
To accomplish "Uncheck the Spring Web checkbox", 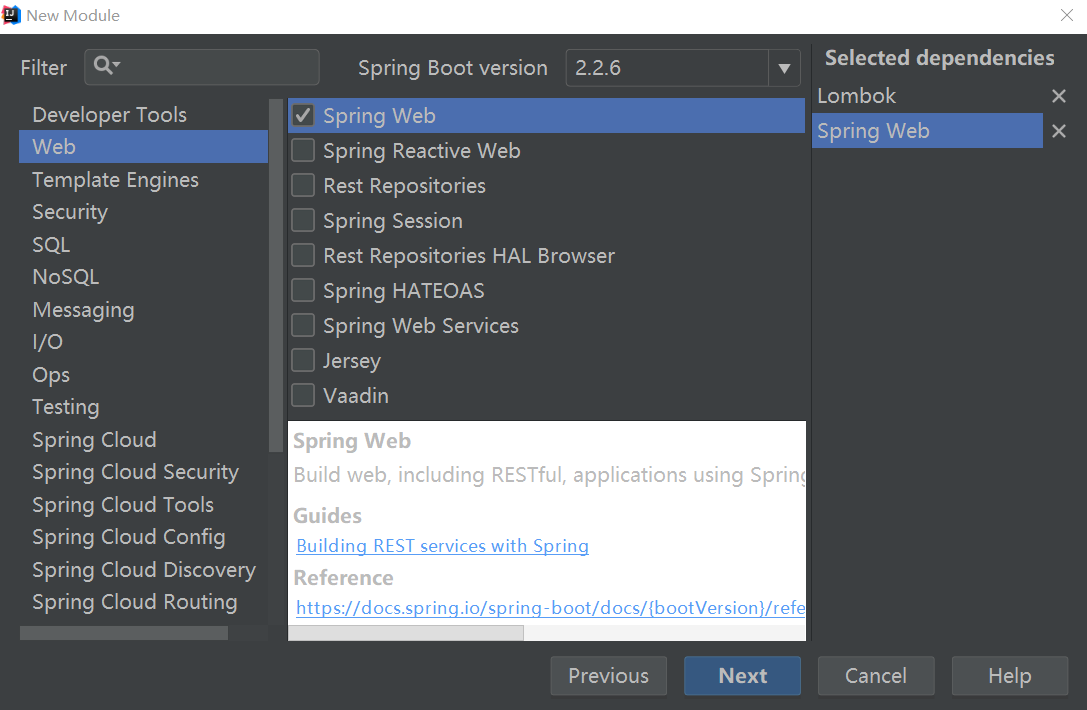I will pos(303,116).
